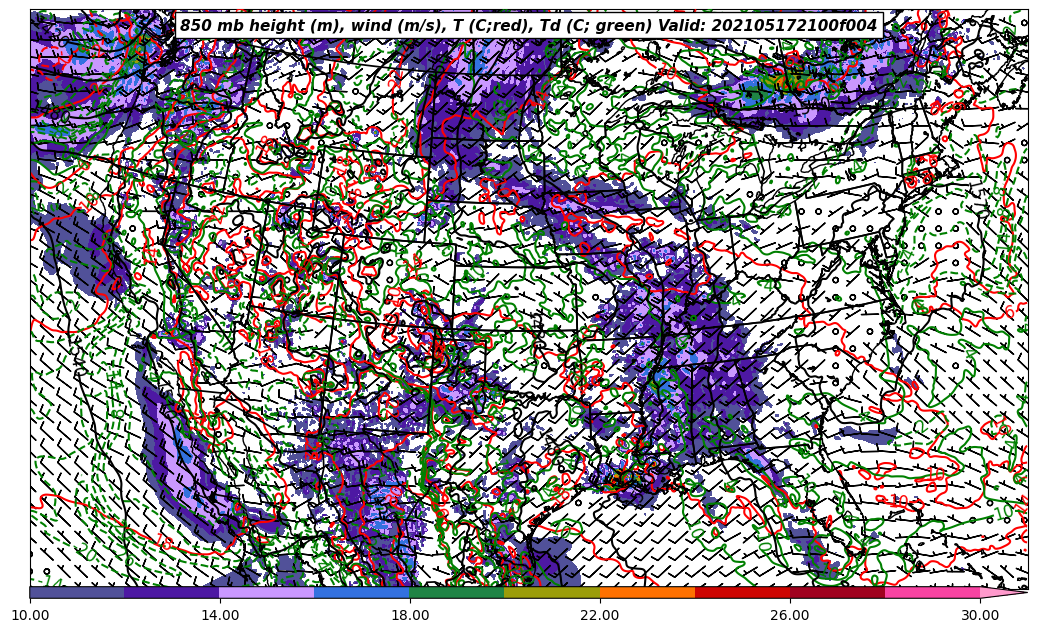Click the 10.00 colorbar tick label

30,616
